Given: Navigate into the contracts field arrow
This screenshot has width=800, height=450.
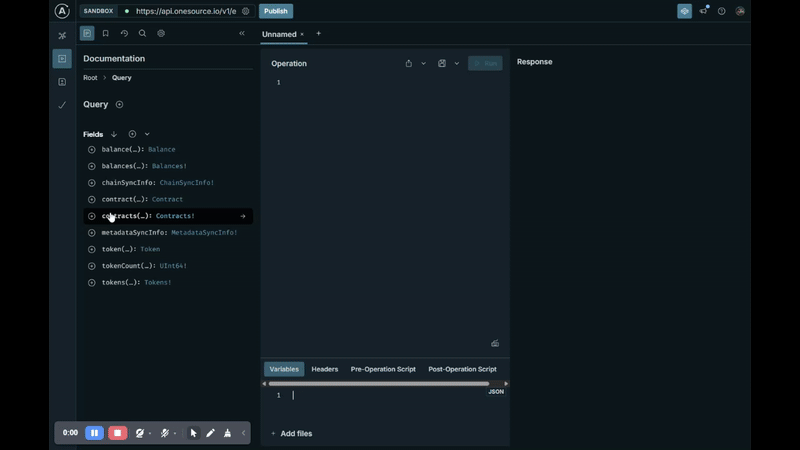Looking at the screenshot, I should pyautogui.click(x=243, y=216).
